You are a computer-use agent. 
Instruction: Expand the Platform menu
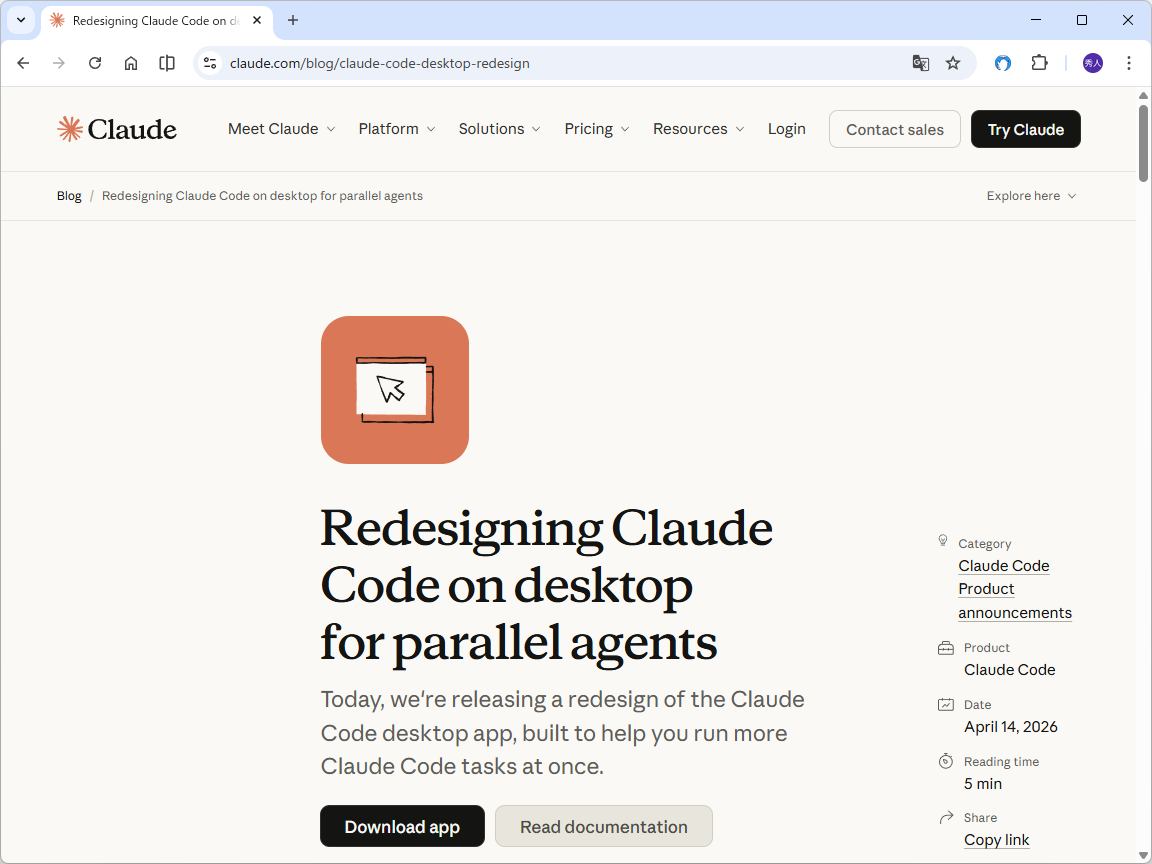tap(397, 129)
